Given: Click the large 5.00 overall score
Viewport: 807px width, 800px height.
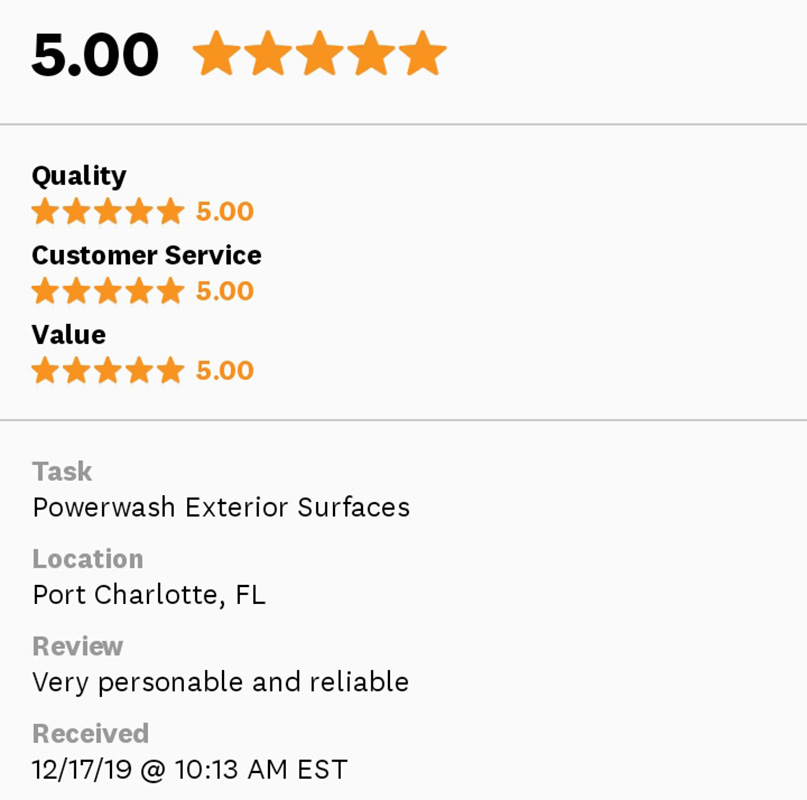Looking at the screenshot, I should [x=95, y=55].
